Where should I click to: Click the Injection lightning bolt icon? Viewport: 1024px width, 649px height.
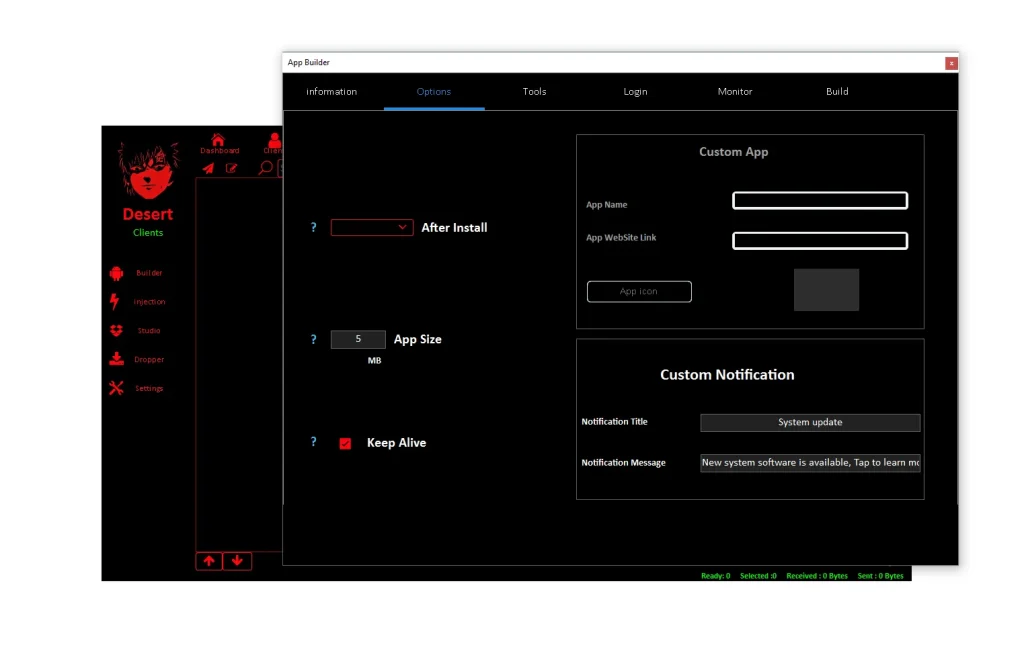[115, 302]
